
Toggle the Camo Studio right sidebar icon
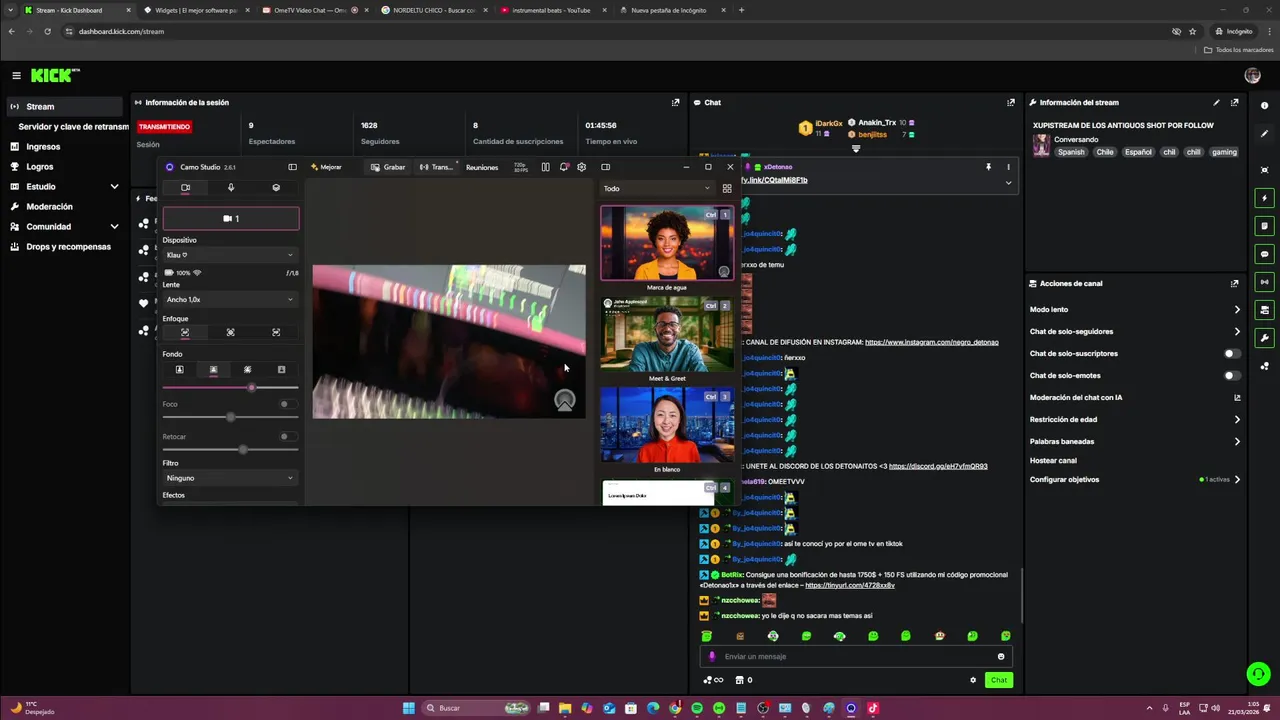[x=605, y=167]
